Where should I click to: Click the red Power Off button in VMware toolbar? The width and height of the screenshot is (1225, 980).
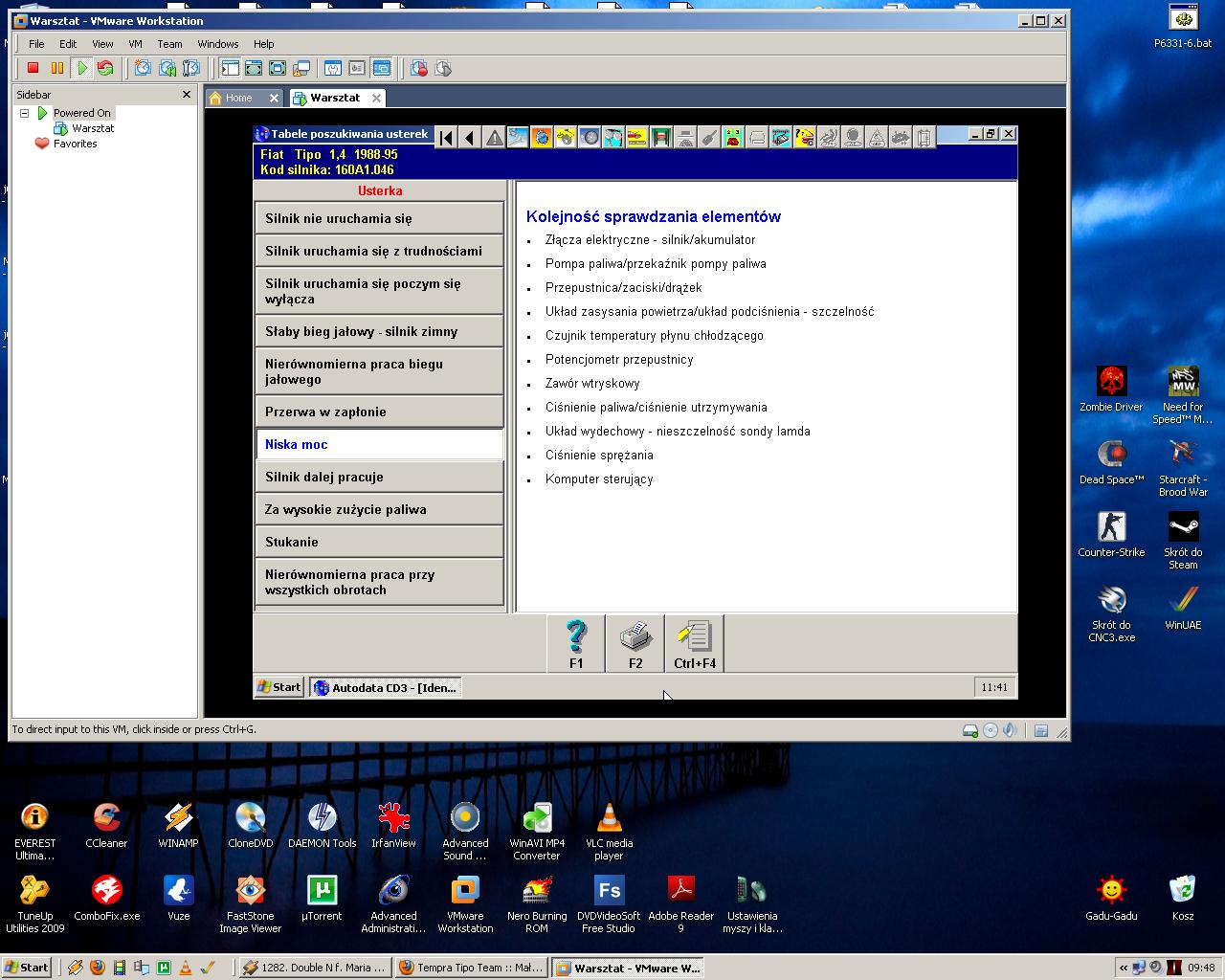[33, 68]
